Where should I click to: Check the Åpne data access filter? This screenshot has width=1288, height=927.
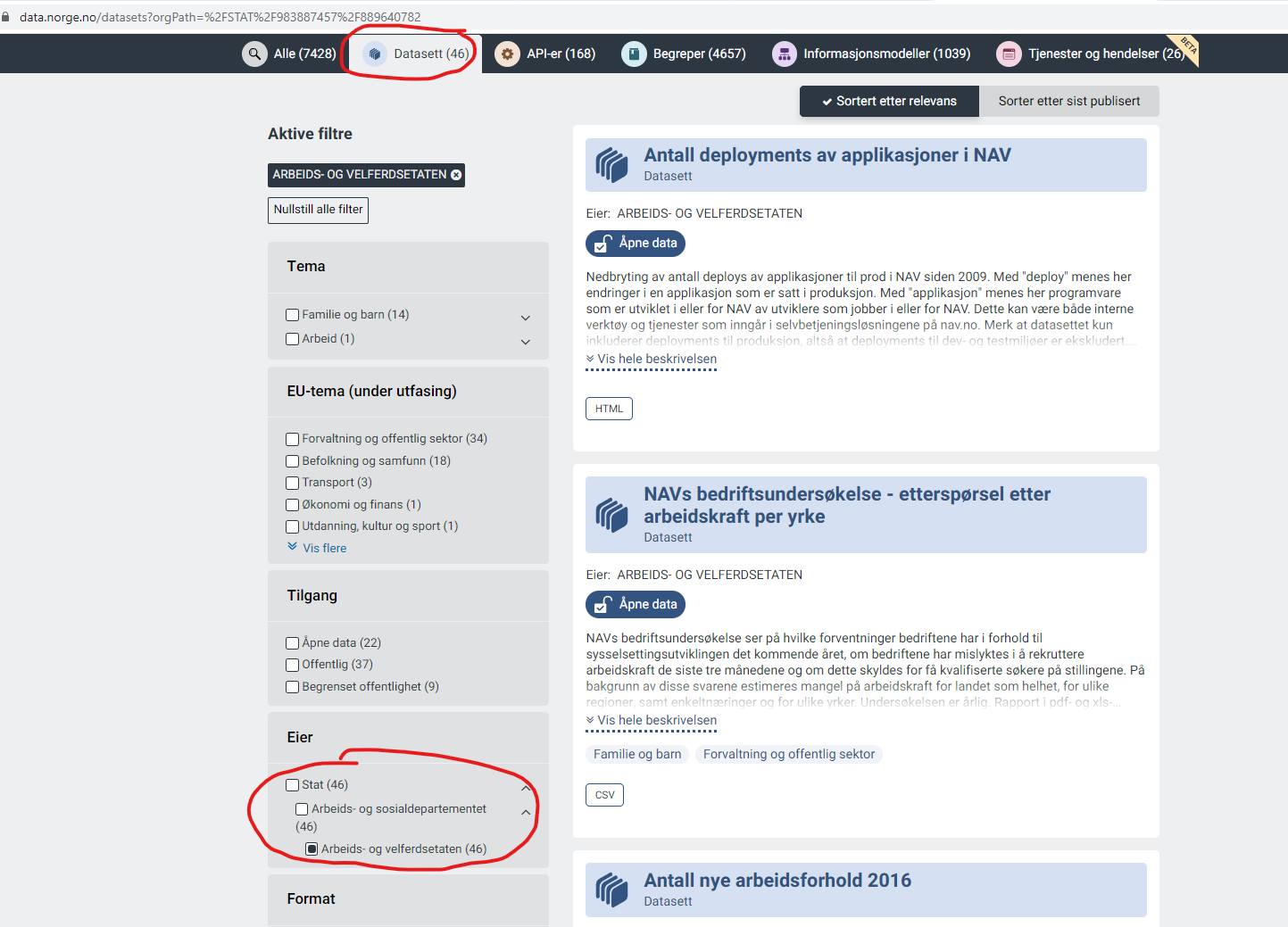click(292, 642)
